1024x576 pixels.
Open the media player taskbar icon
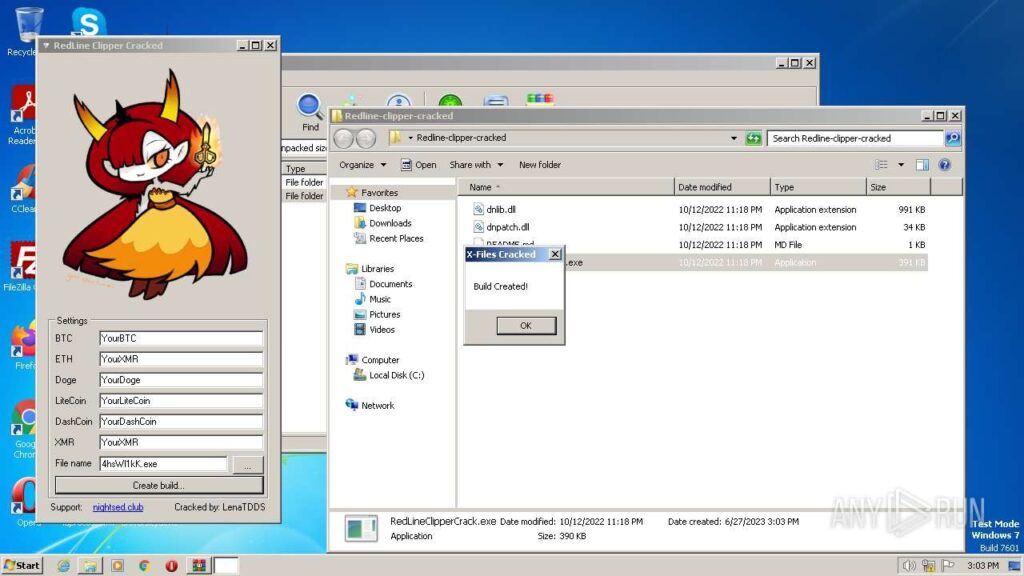(117, 566)
